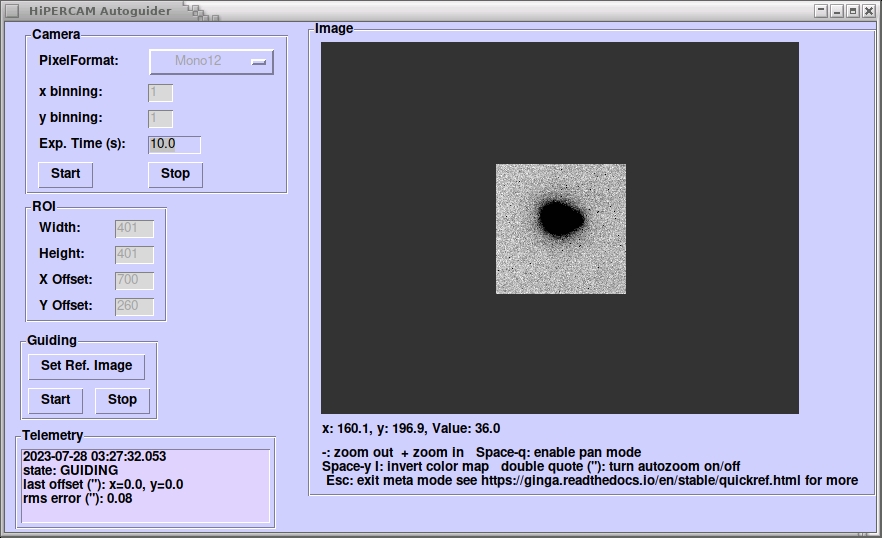Click the shade window button in title bar

pos(821,11)
